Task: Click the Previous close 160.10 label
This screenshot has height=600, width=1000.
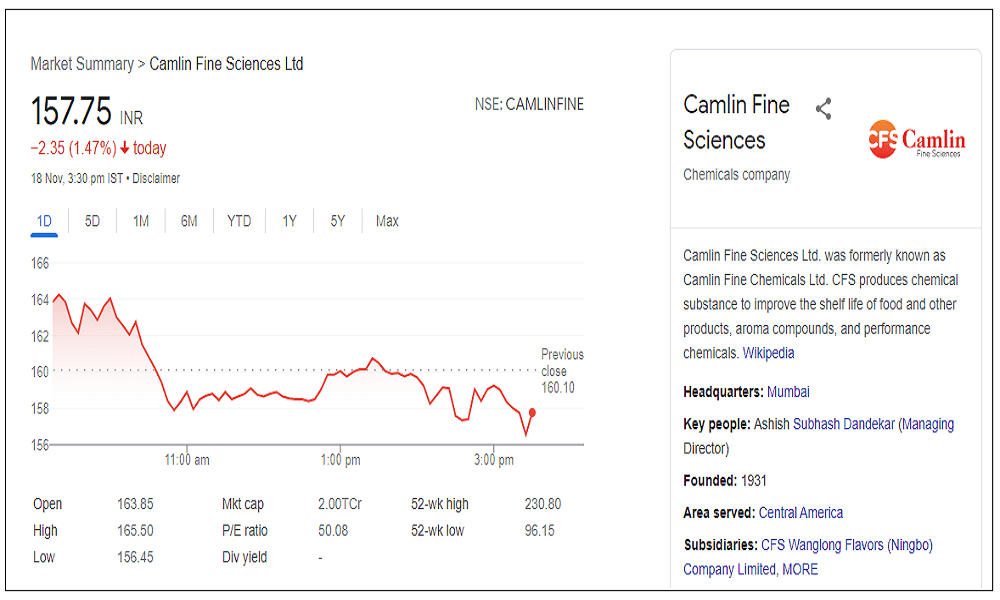Action: 562,371
